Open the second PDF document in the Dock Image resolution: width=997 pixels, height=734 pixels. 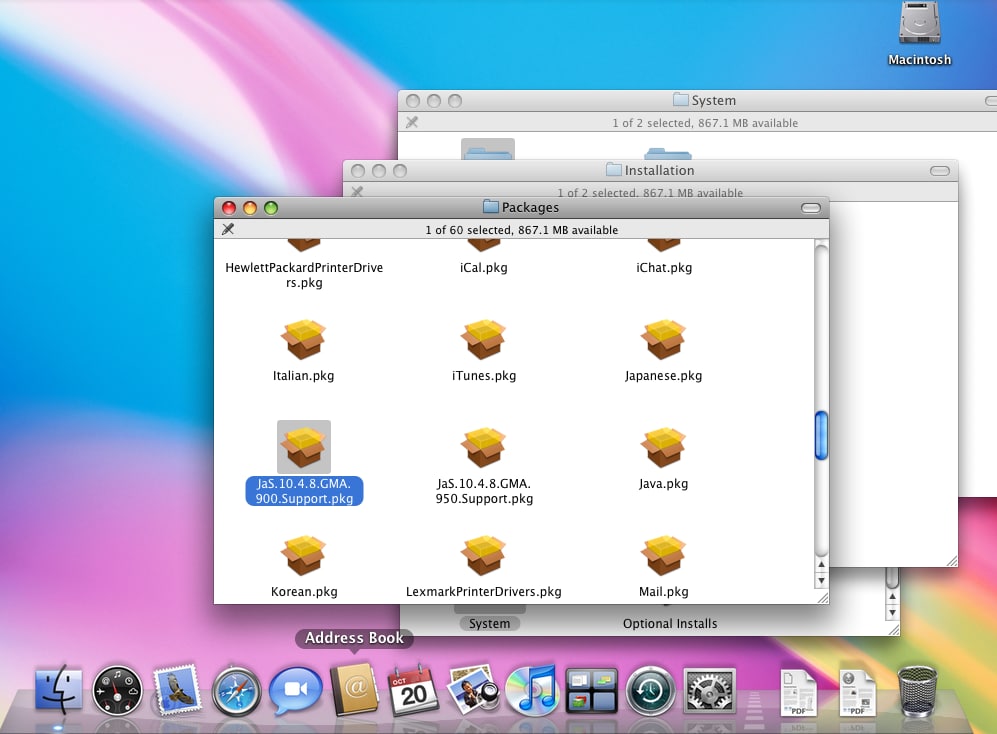tap(857, 693)
